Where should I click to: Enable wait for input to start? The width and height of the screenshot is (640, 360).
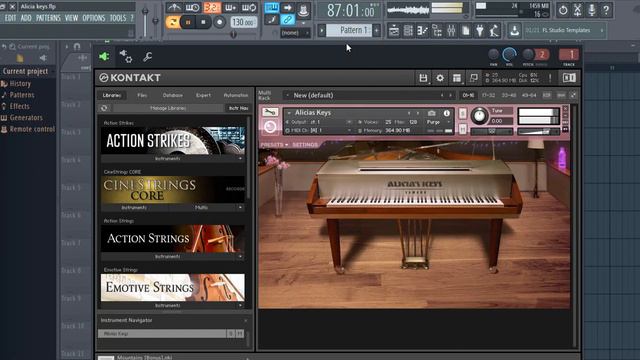192,7
